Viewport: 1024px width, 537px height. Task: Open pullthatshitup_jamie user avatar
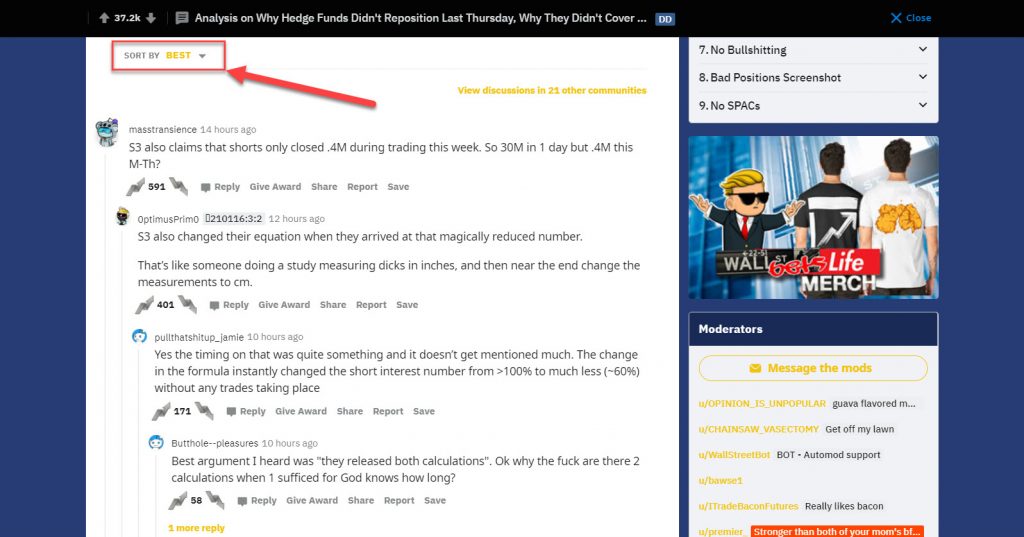139,336
